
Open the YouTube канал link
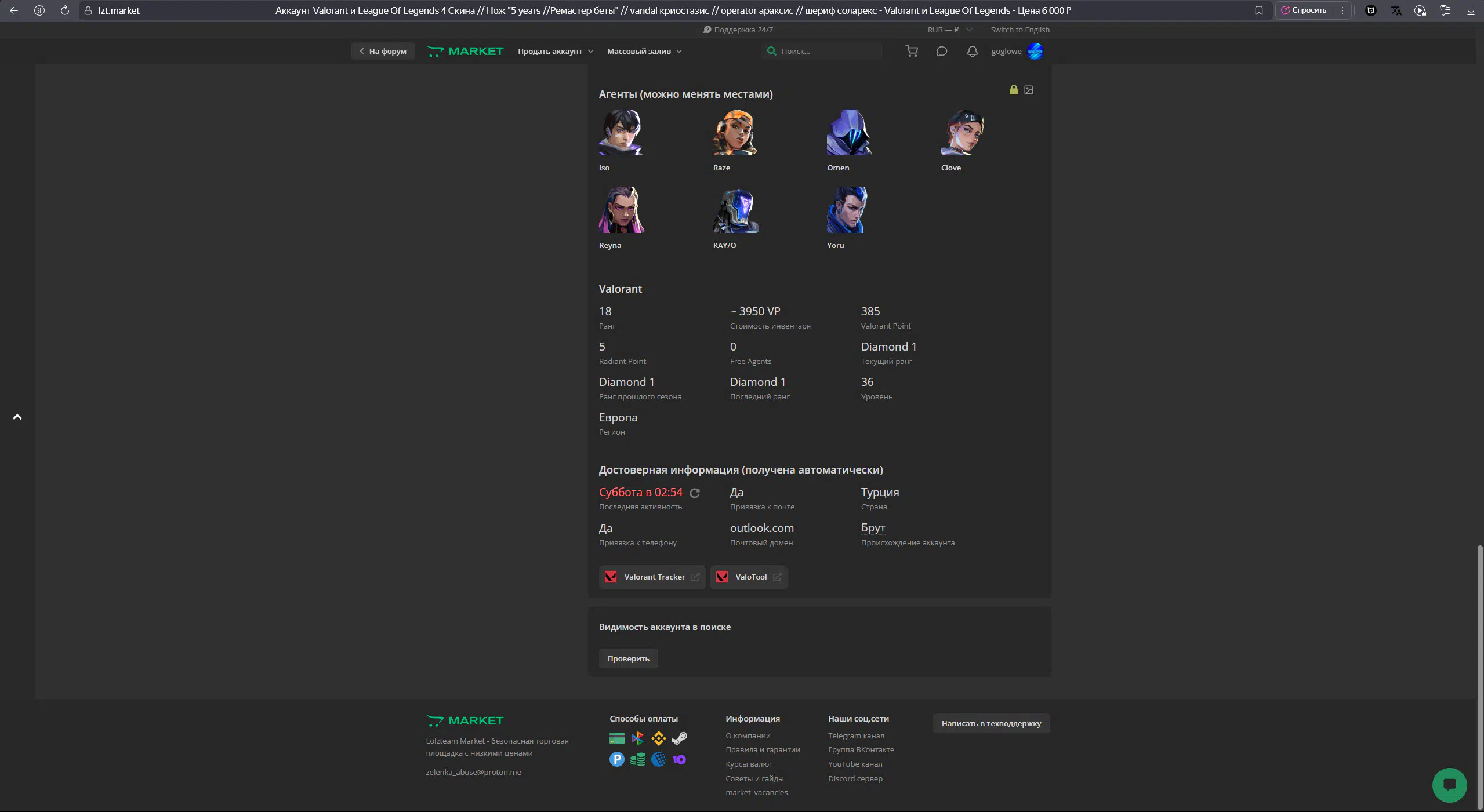click(855, 764)
